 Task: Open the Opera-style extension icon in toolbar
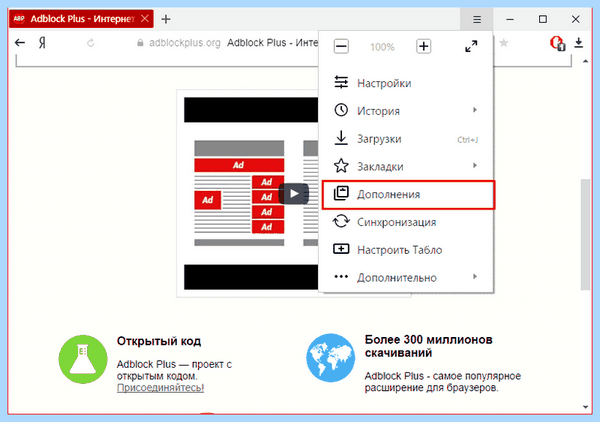[x=557, y=43]
